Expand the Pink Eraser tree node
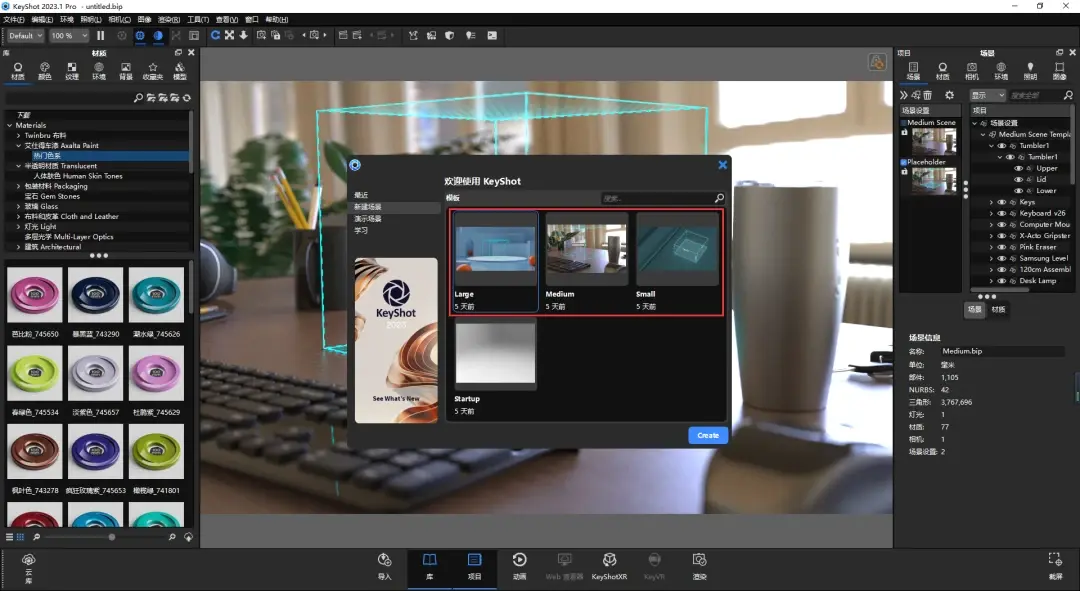The width and height of the screenshot is (1080, 591). pyautogui.click(x=991, y=247)
